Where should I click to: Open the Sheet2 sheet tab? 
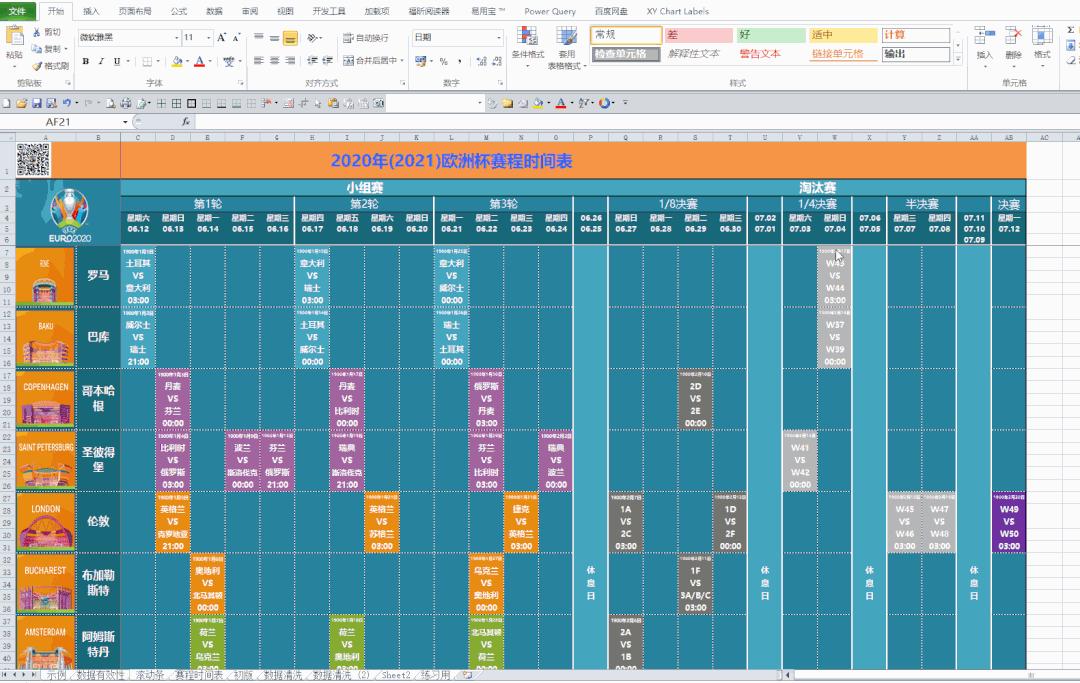point(396,675)
